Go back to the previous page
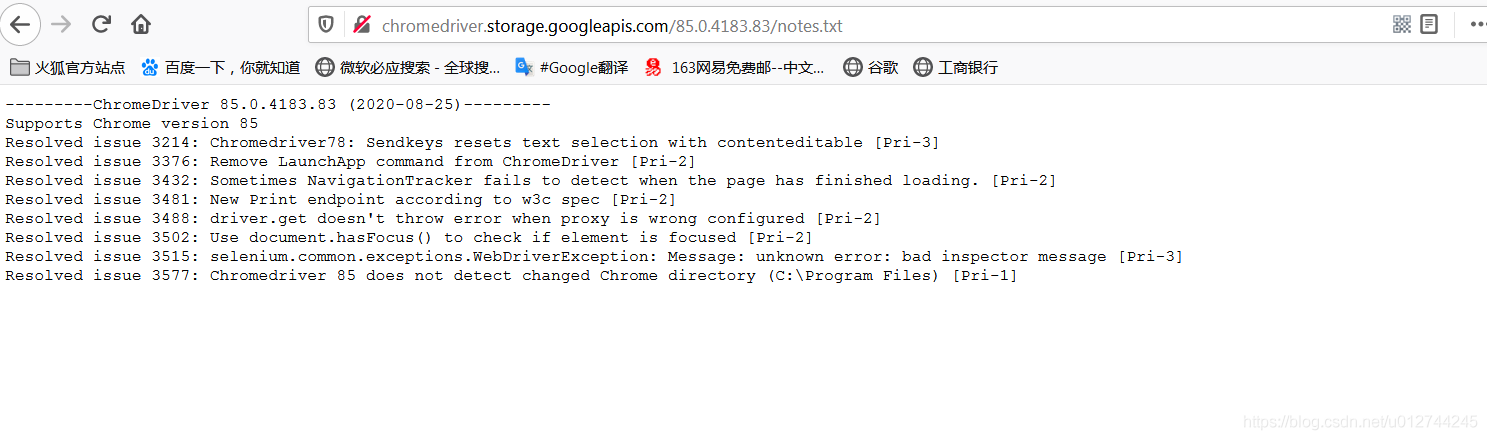The image size is (1487, 440). [x=20, y=24]
